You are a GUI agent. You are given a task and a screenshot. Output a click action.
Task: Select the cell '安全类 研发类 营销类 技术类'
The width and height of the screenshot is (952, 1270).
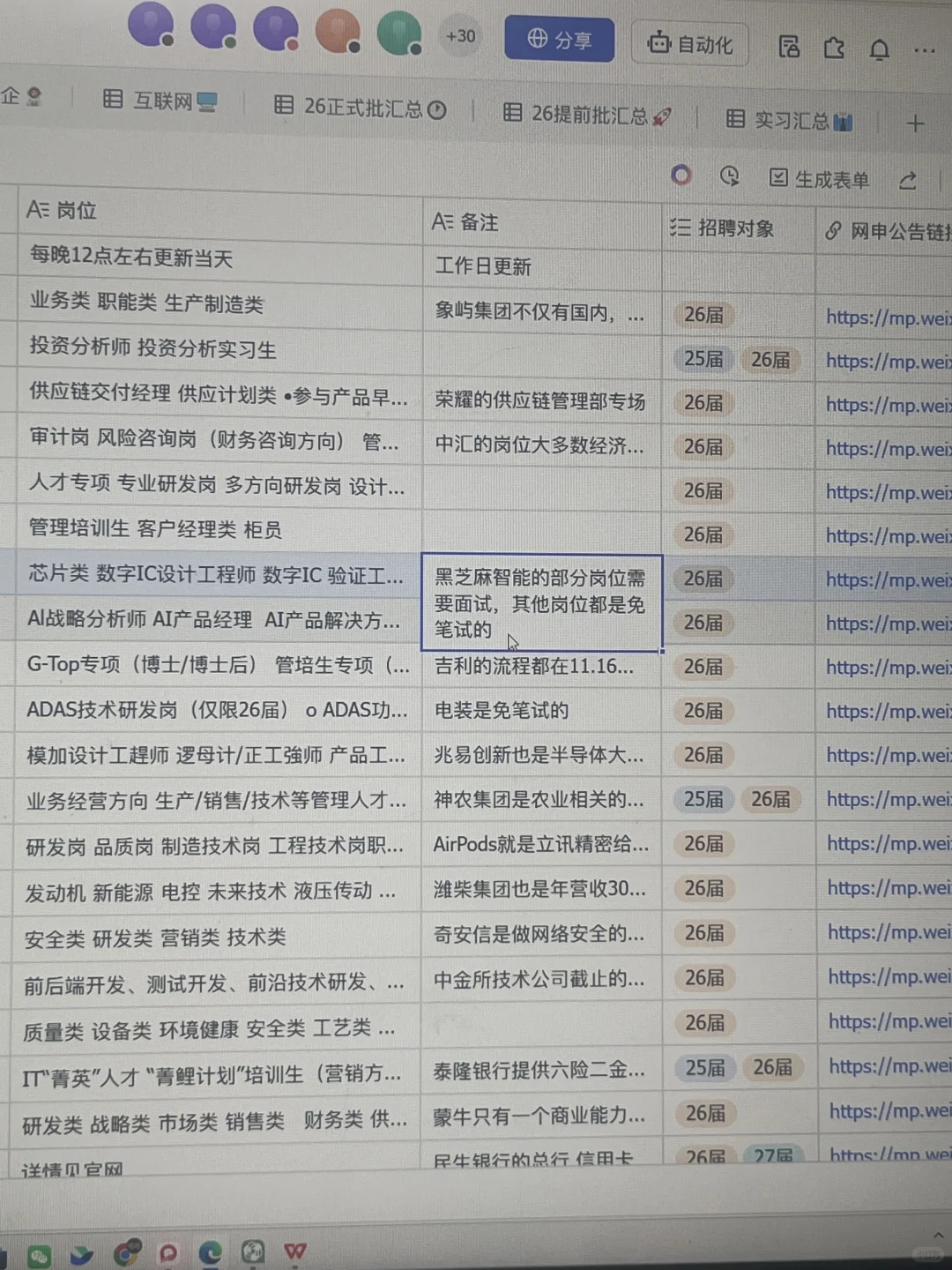click(217, 938)
